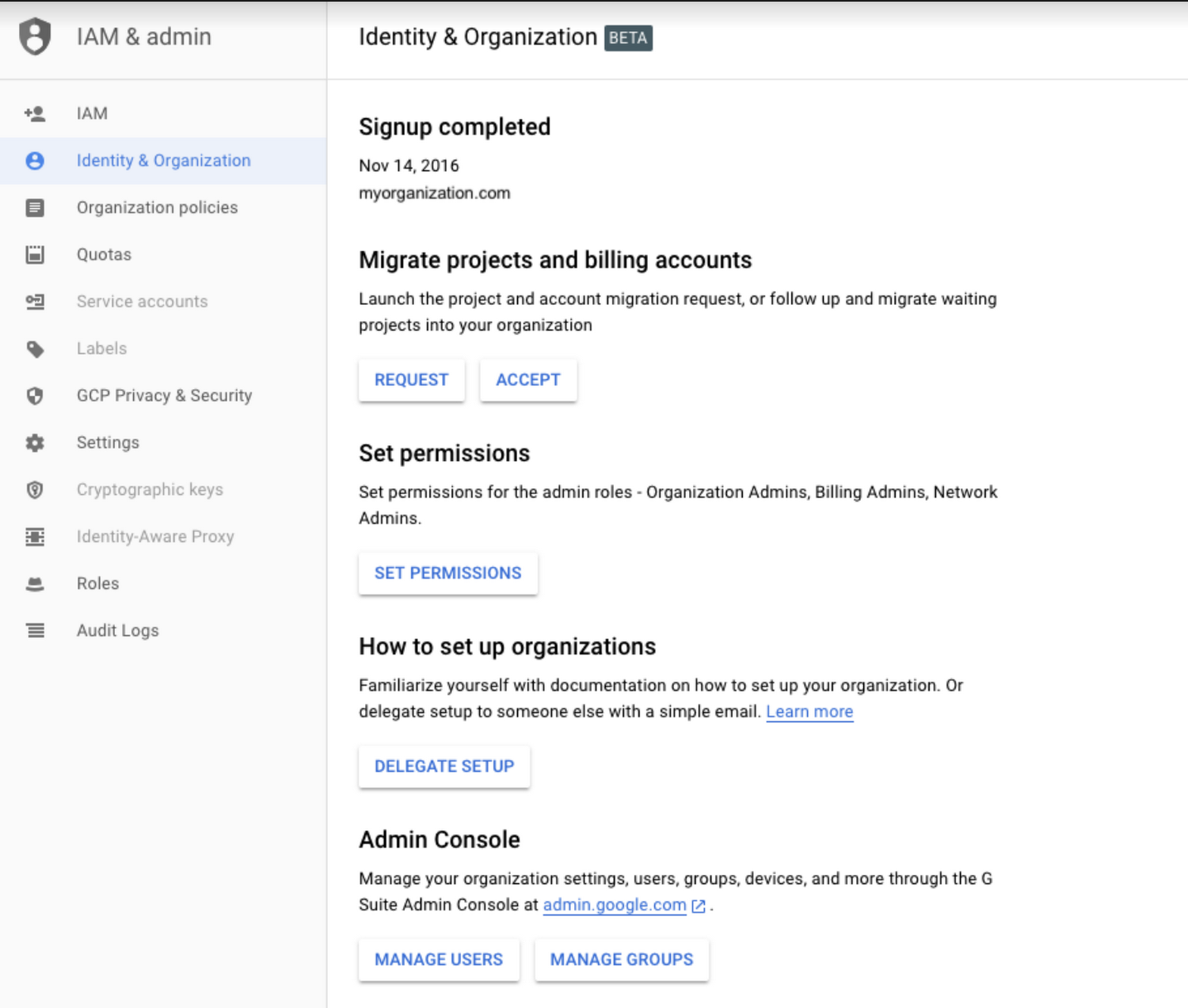The image size is (1188, 1008).
Task: Click the ACCEPT migration button
Action: pyautogui.click(x=528, y=380)
